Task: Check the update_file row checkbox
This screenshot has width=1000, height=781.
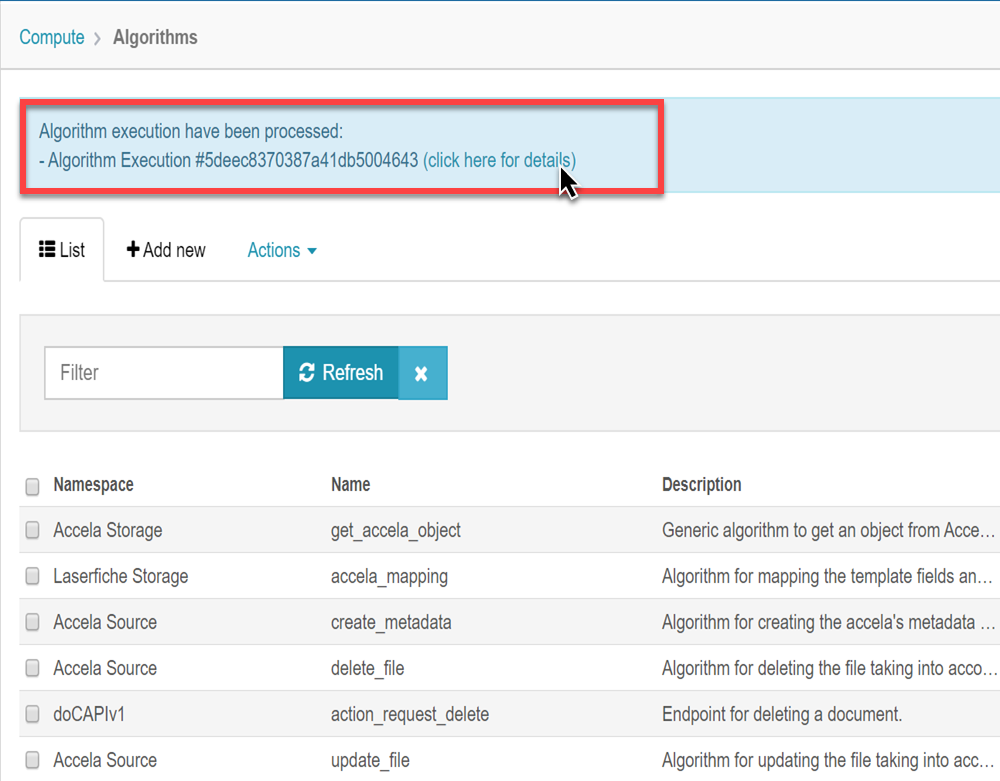Action: click(33, 760)
